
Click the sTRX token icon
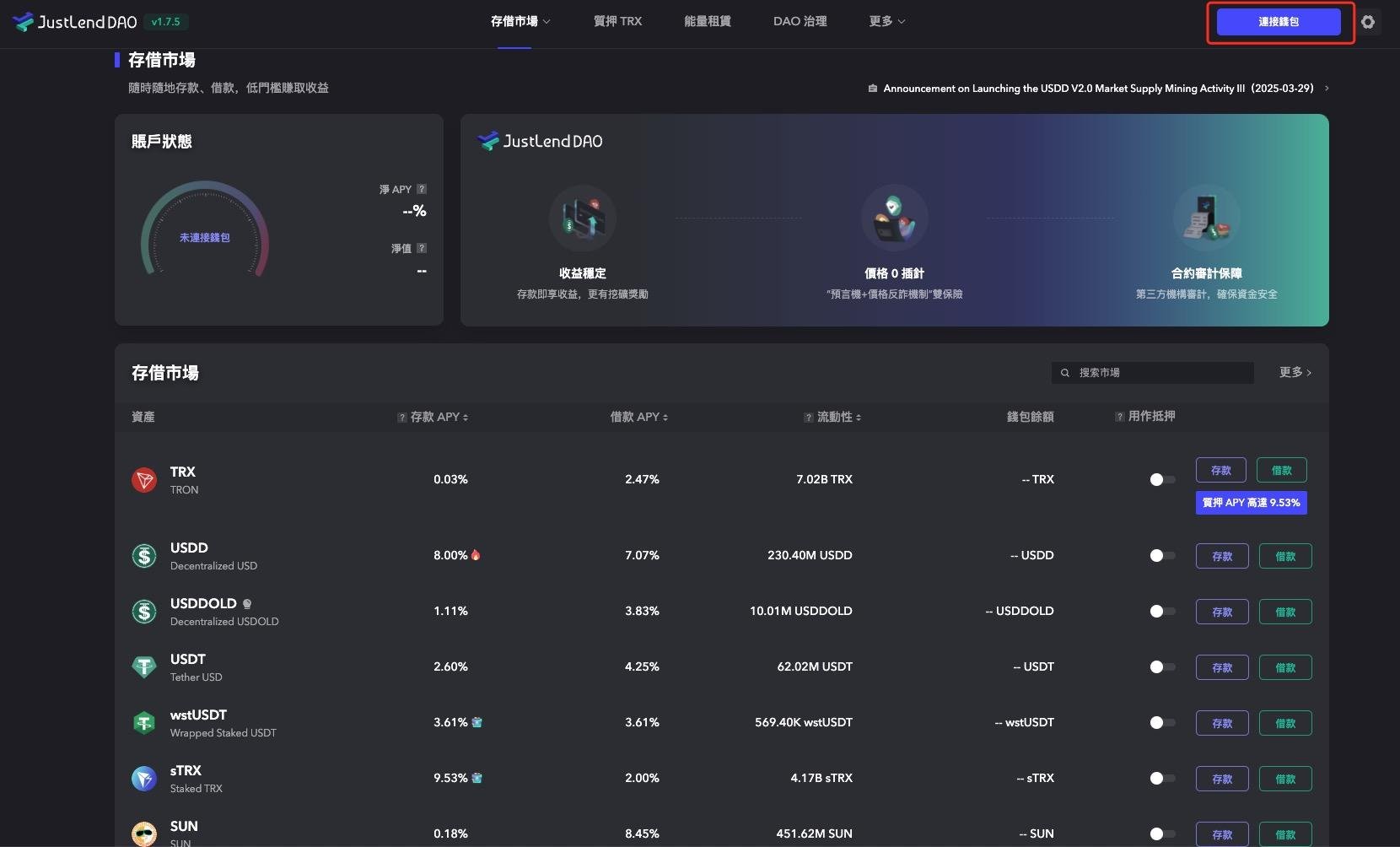(144, 779)
